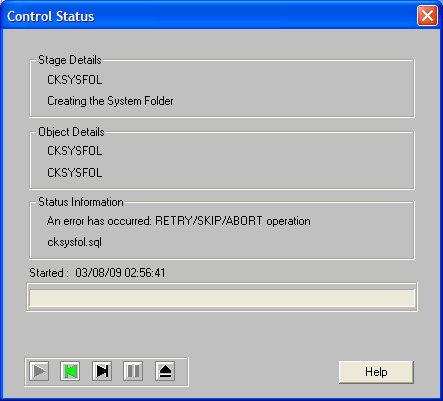Screen dimensions: 443x401
Task: Click first CKSYSFOL line in Object Details
Action: (x=75, y=151)
